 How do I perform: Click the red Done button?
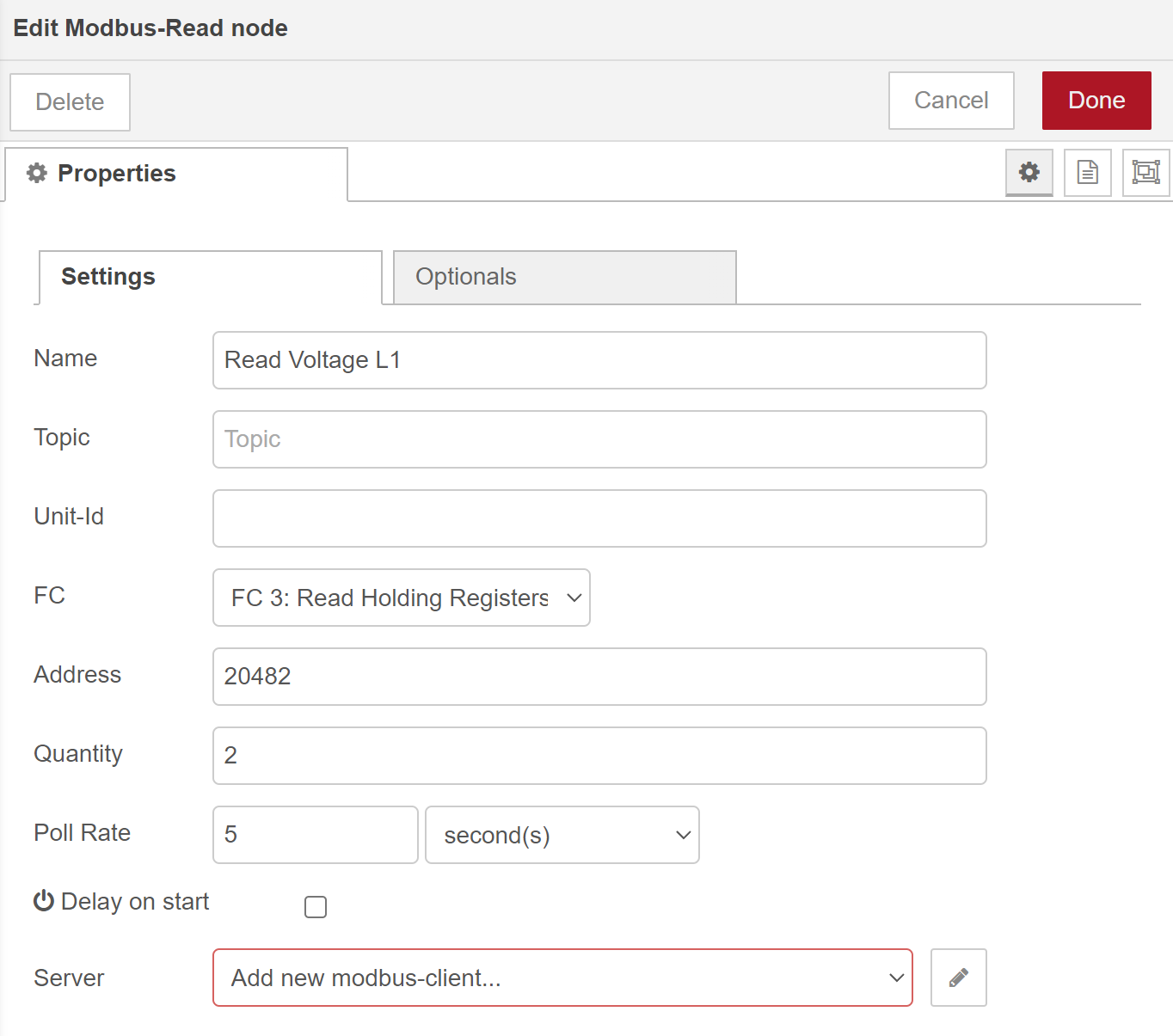pos(1096,101)
